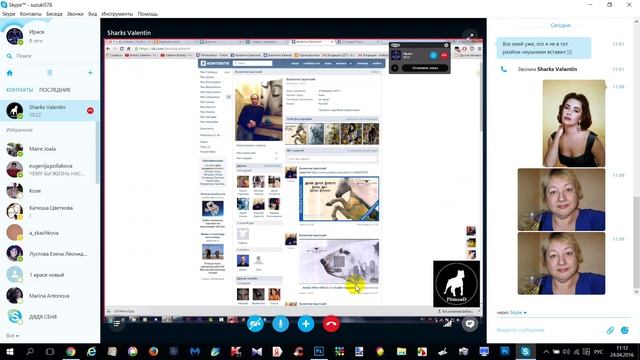Show hidden tray icons chevron
Image resolution: width=640 pixels, height=360 pixels.
(x=546, y=351)
